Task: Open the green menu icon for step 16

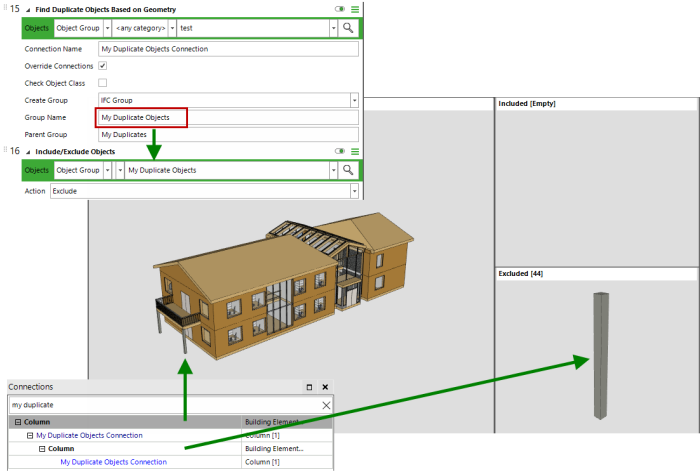Action: point(355,152)
